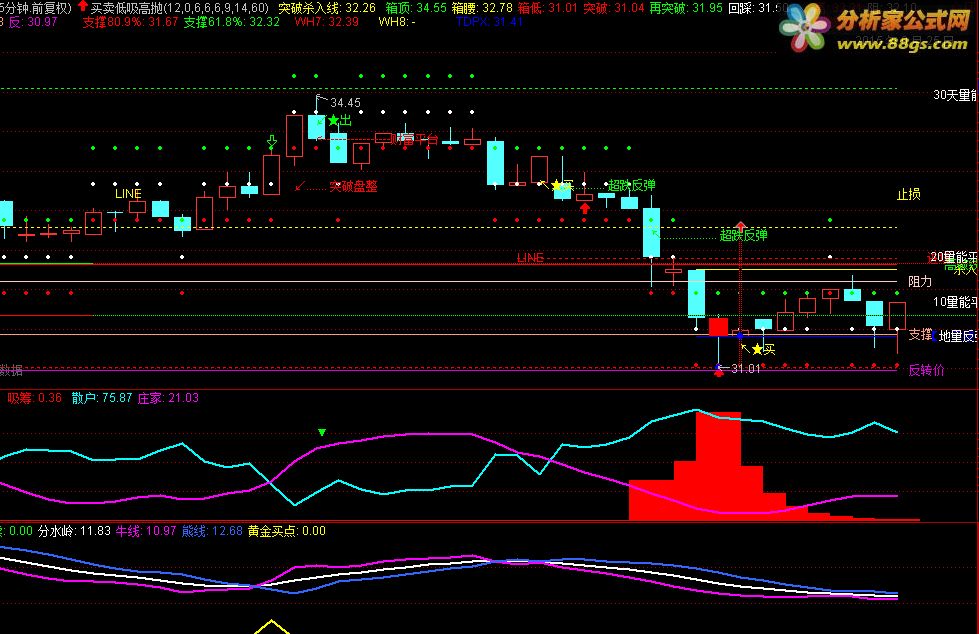Select the 庄家: 21.03 readout

[x=168, y=398]
